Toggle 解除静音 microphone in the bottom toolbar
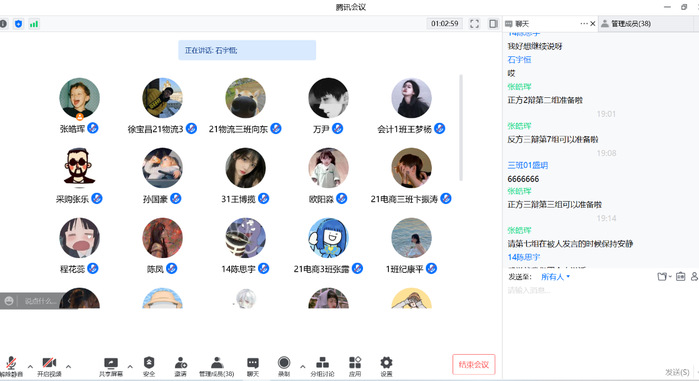 (x=11, y=367)
